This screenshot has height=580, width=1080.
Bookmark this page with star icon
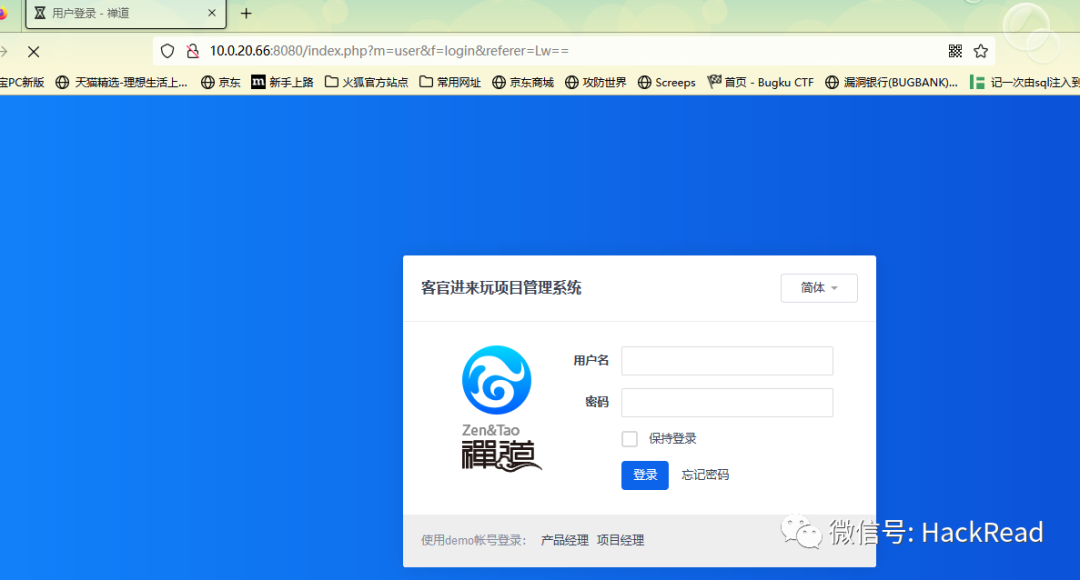(981, 51)
